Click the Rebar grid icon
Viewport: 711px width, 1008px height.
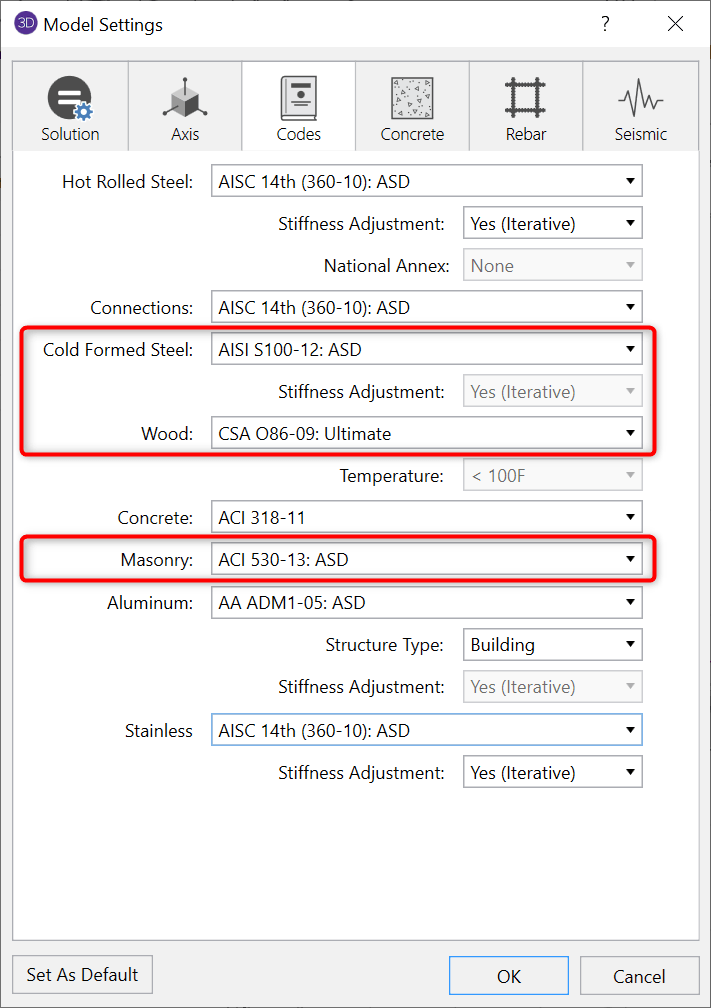[525, 99]
